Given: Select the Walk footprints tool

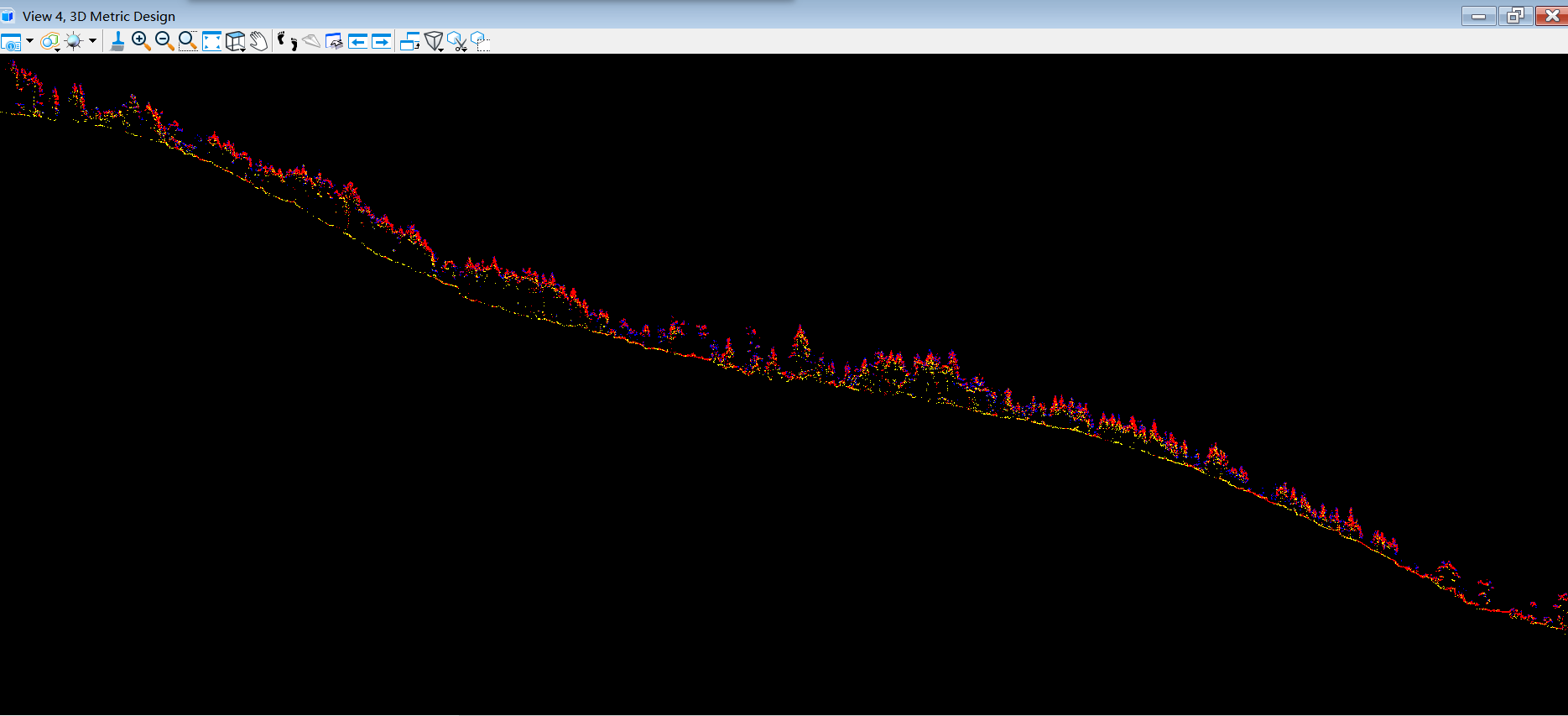Looking at the screenshot, I should [288, 41].
